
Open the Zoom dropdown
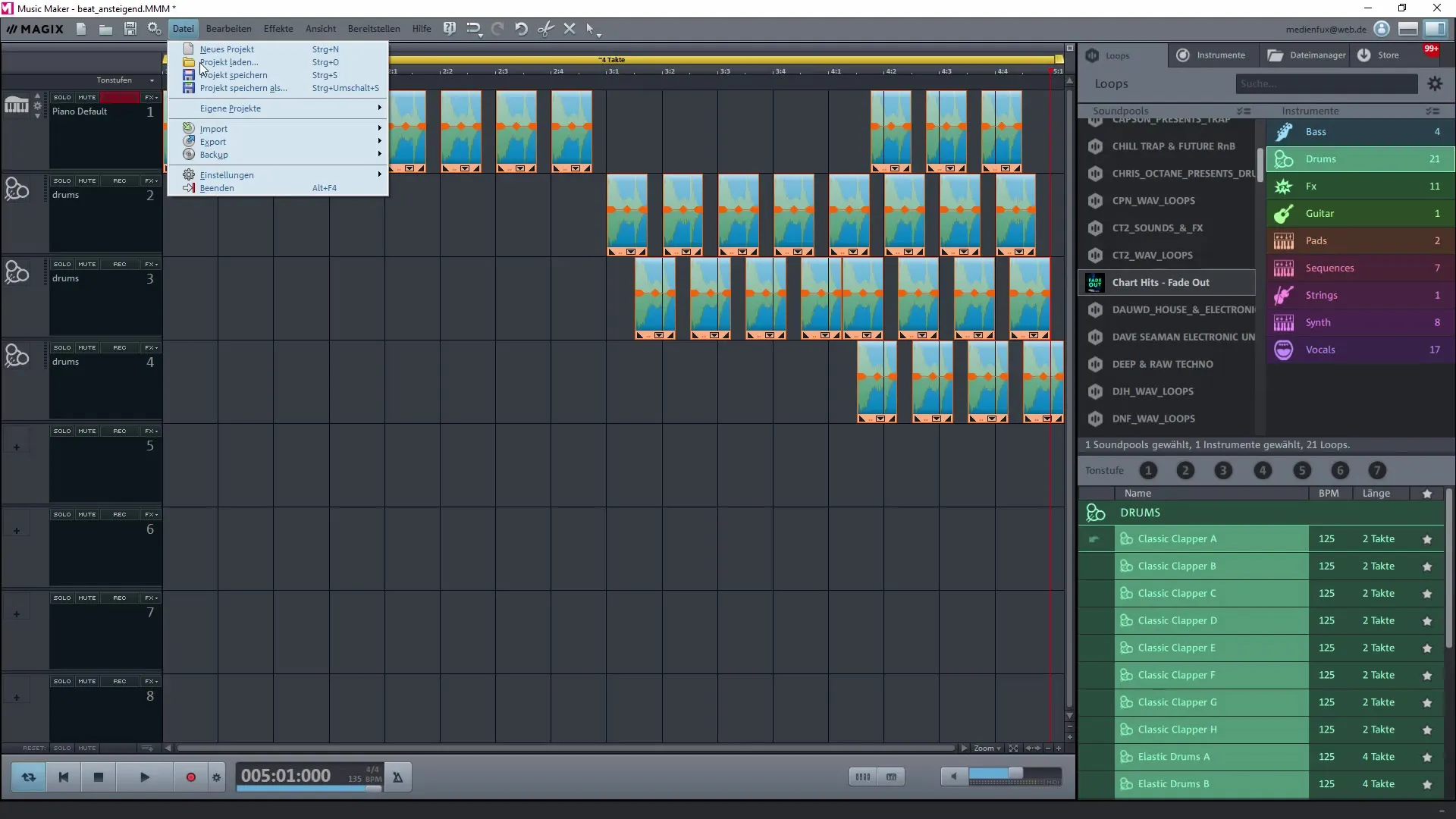coord(987,748)
